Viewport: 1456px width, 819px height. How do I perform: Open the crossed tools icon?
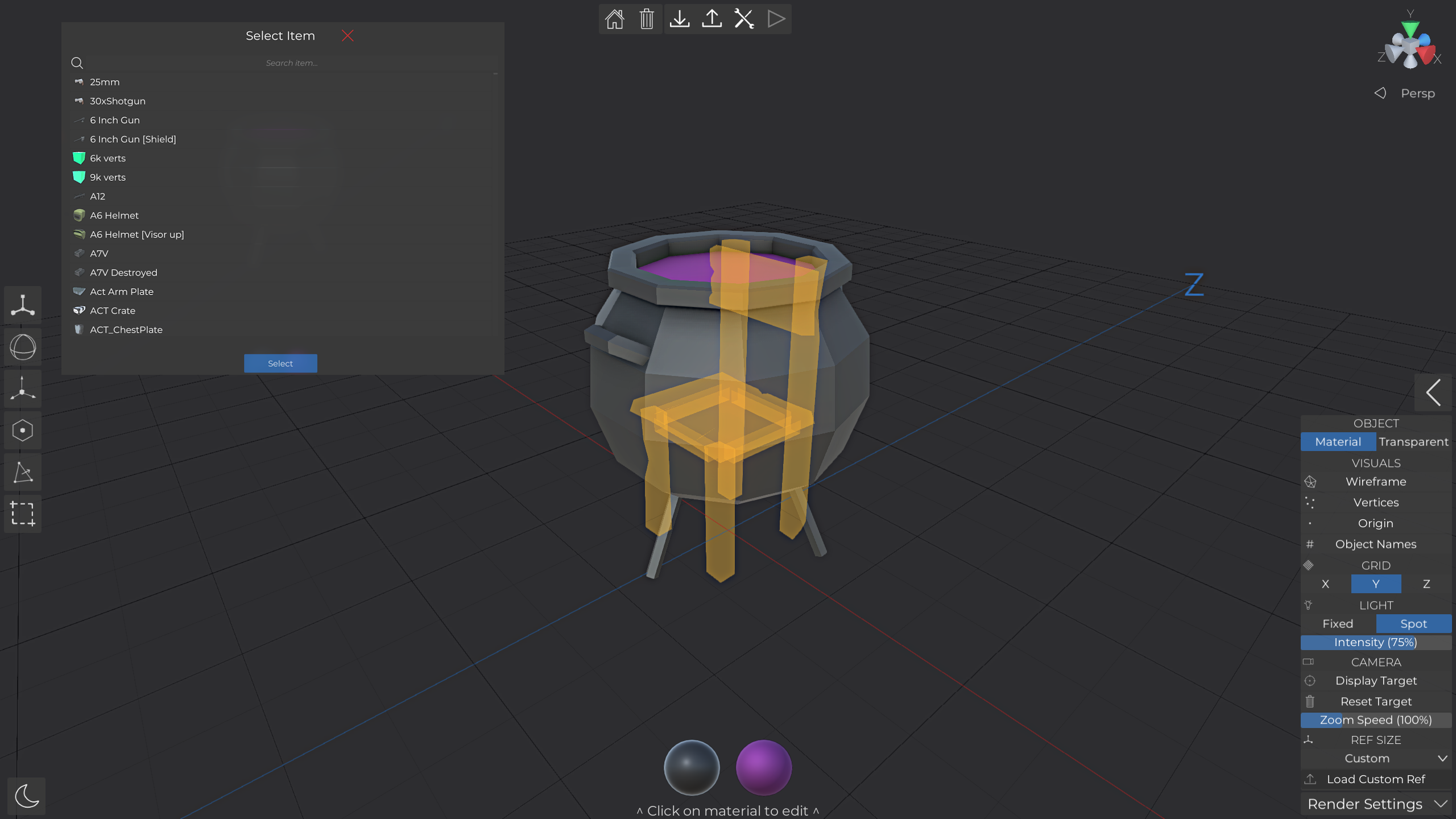tap(744, 19)
